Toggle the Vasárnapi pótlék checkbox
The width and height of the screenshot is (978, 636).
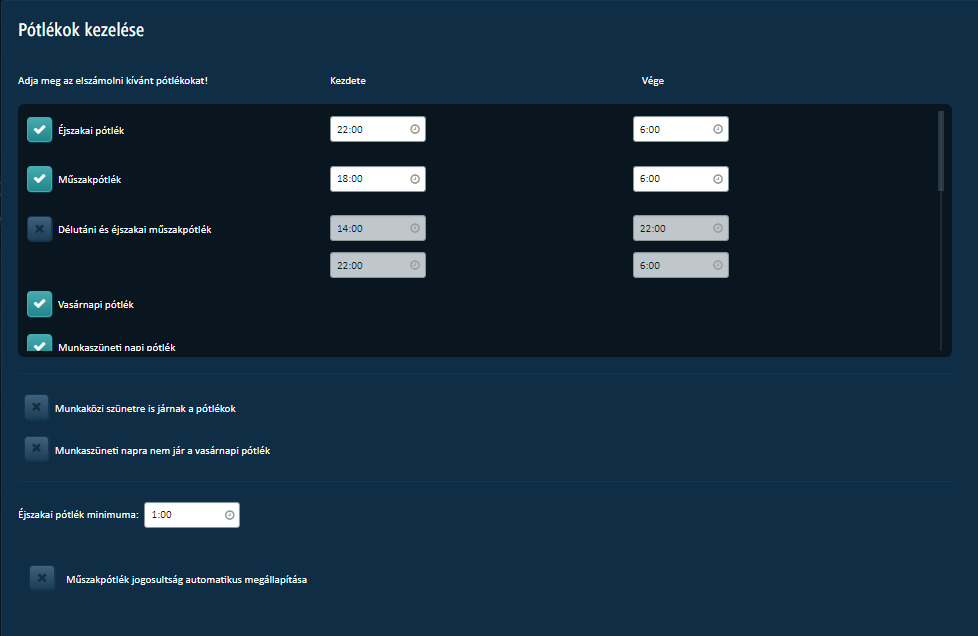coord(39,304)
